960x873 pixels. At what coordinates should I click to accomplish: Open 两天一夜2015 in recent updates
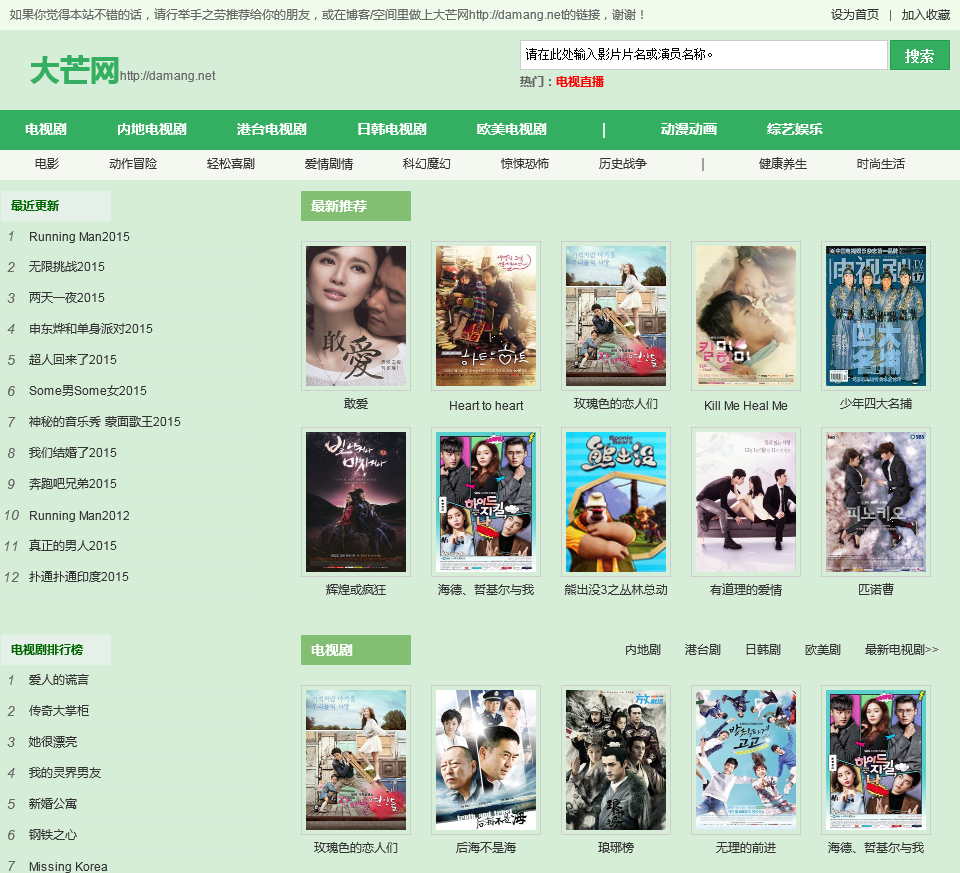[67, 298]
